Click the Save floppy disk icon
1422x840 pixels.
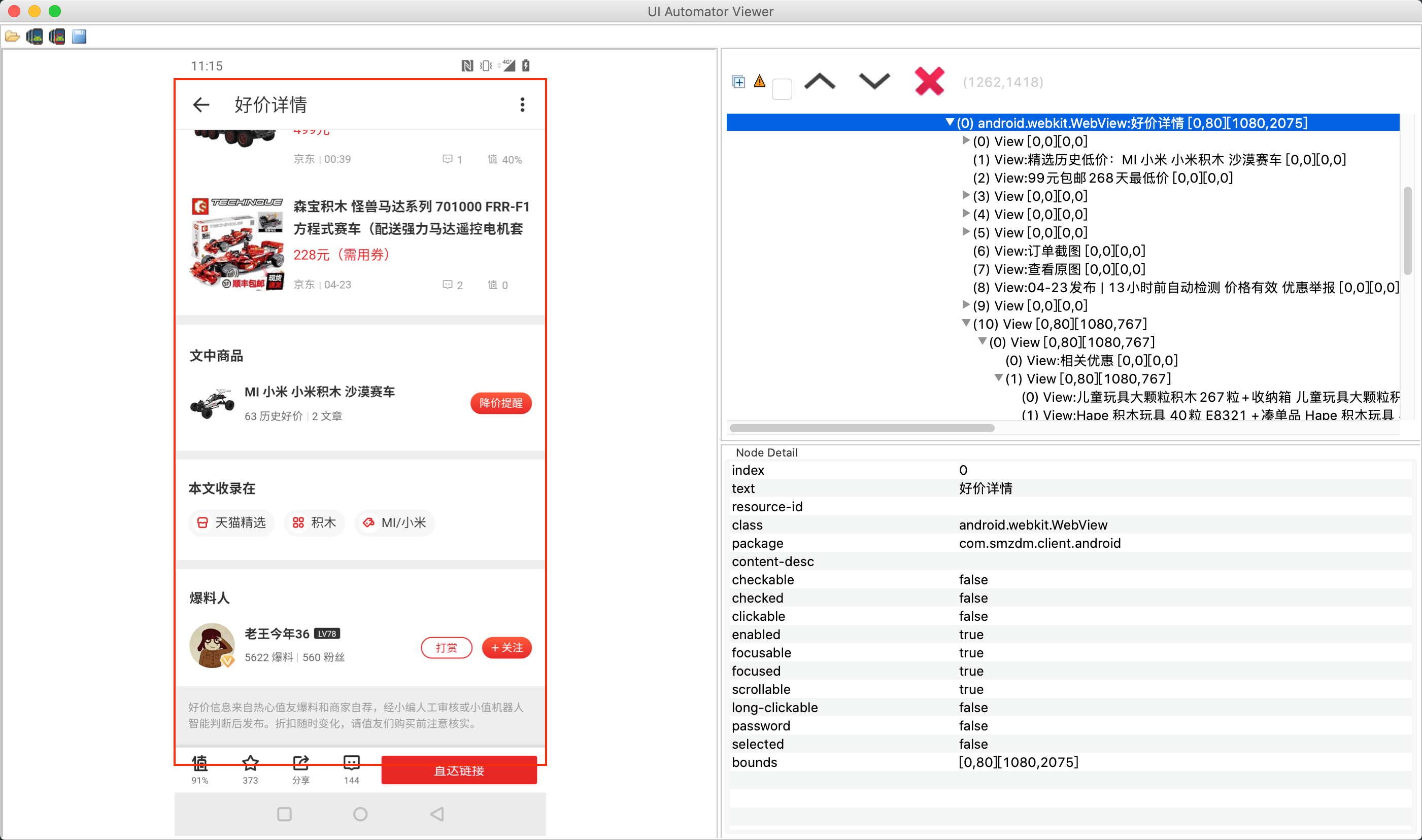[x=79, y=37]
